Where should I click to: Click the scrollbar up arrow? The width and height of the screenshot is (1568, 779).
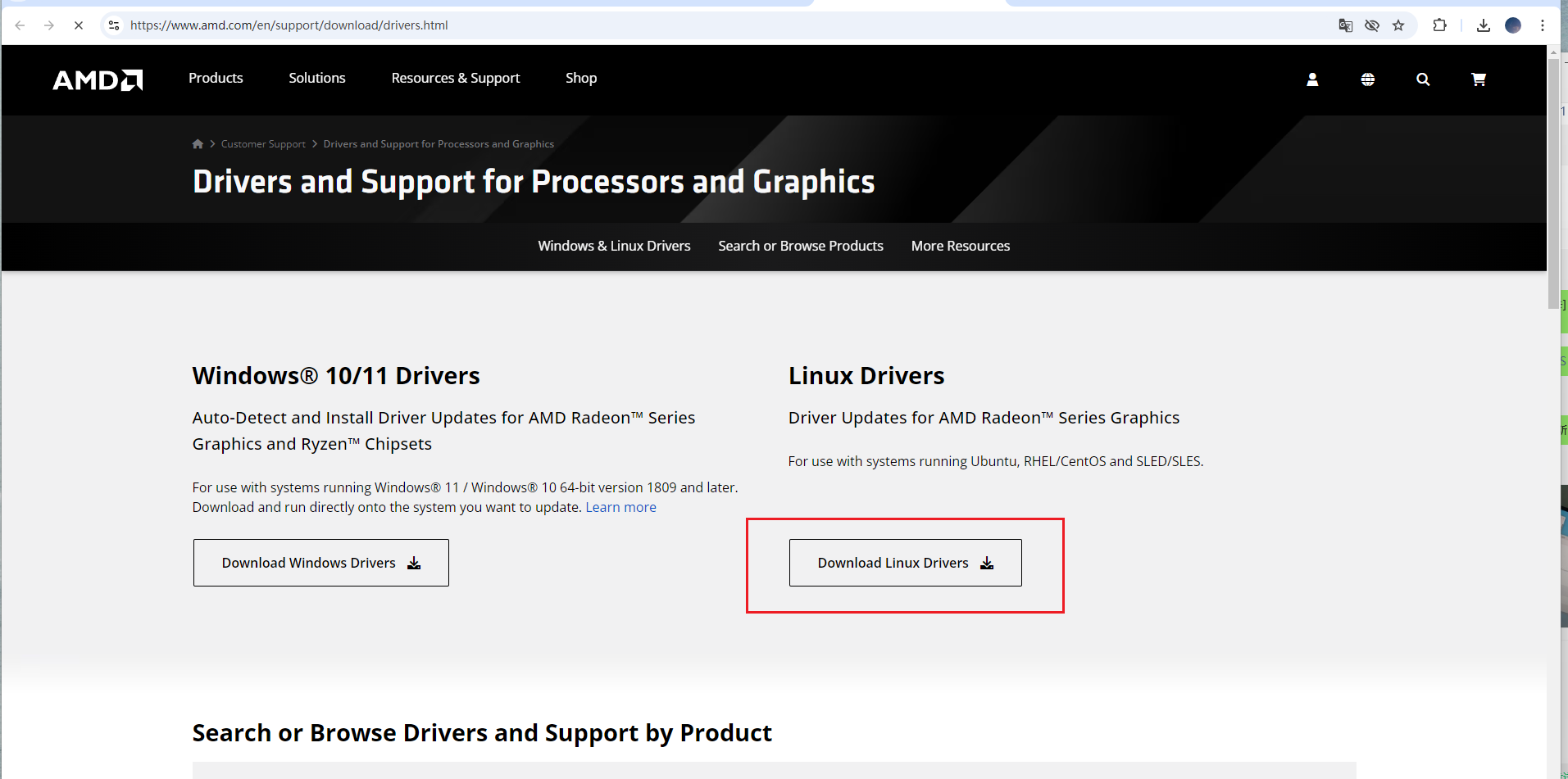[1553, 52]
